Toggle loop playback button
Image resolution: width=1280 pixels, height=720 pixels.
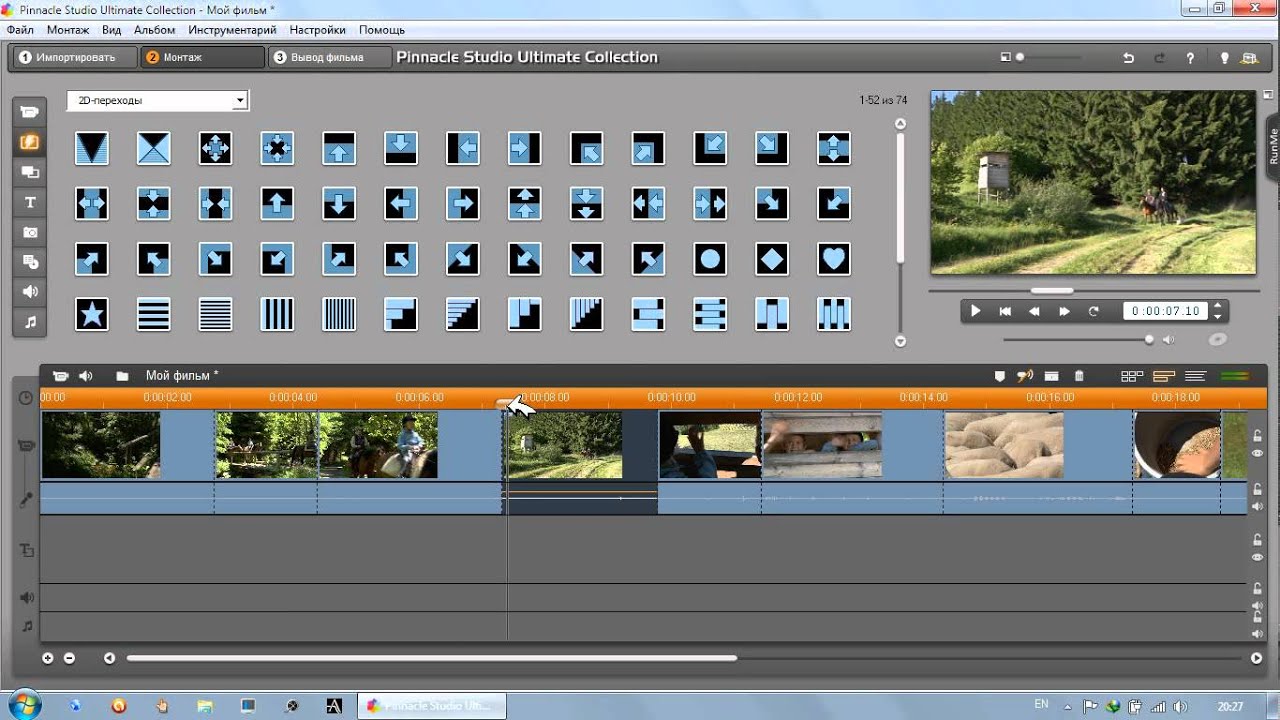coord(1093,311)
